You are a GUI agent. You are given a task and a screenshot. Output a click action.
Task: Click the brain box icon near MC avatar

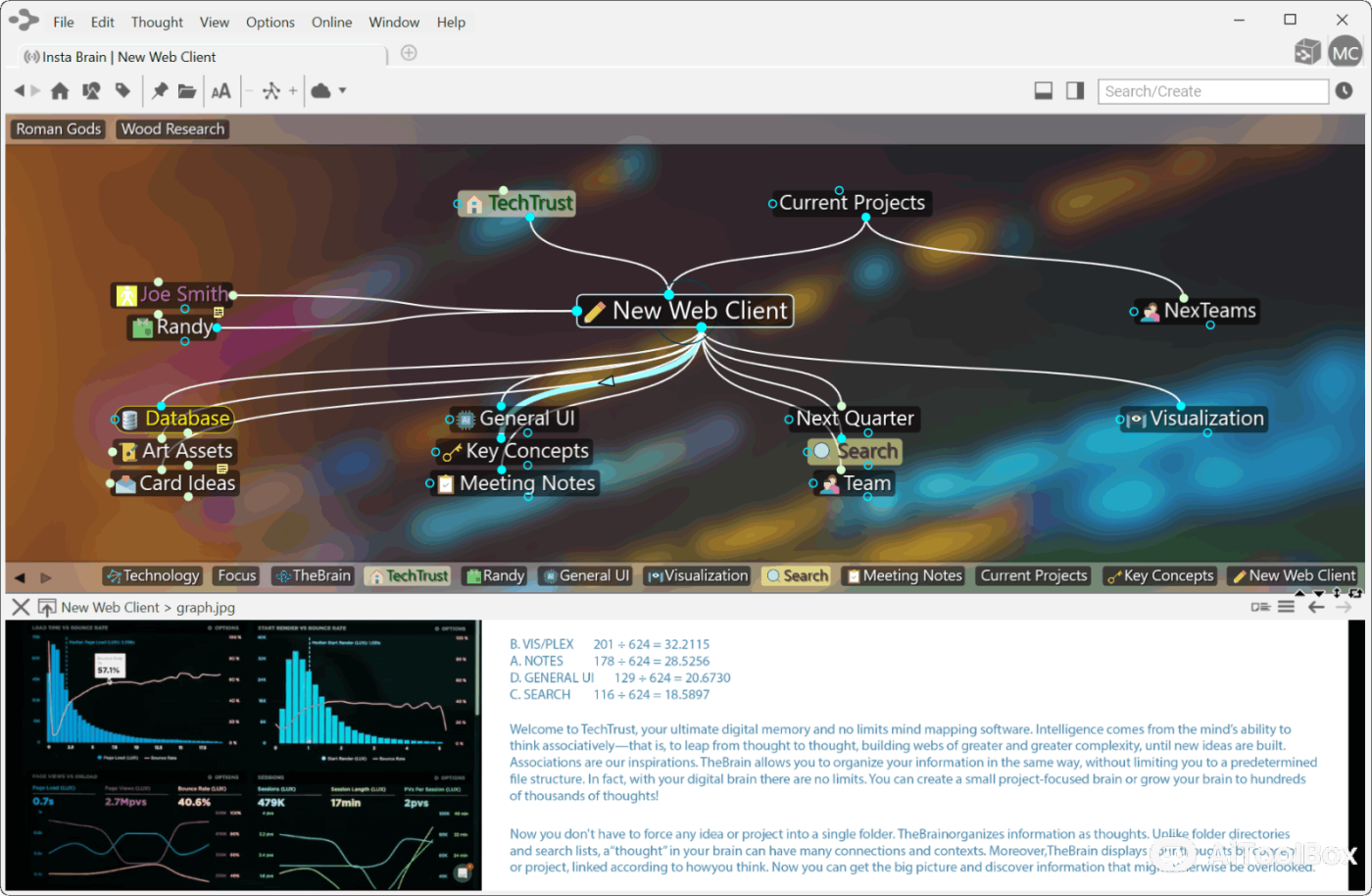pyautogui.click(x=1307, y=53)
